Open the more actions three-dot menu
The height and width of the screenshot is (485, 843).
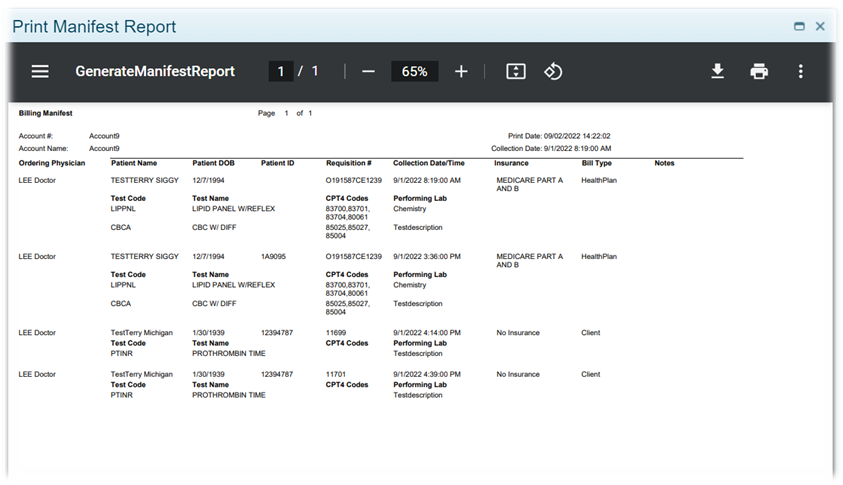pos(800,72)
